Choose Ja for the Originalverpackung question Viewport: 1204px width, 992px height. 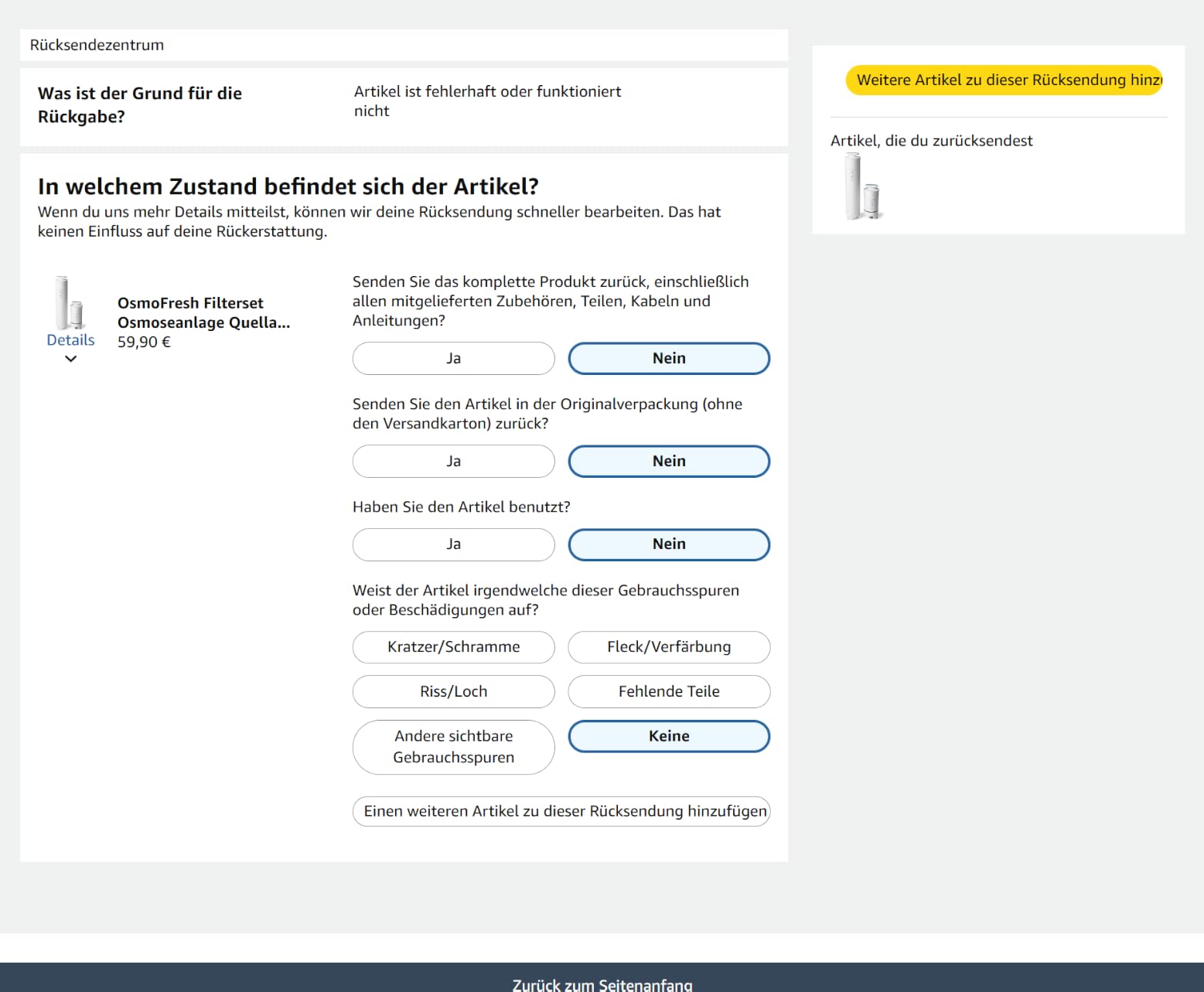[453, 462]
